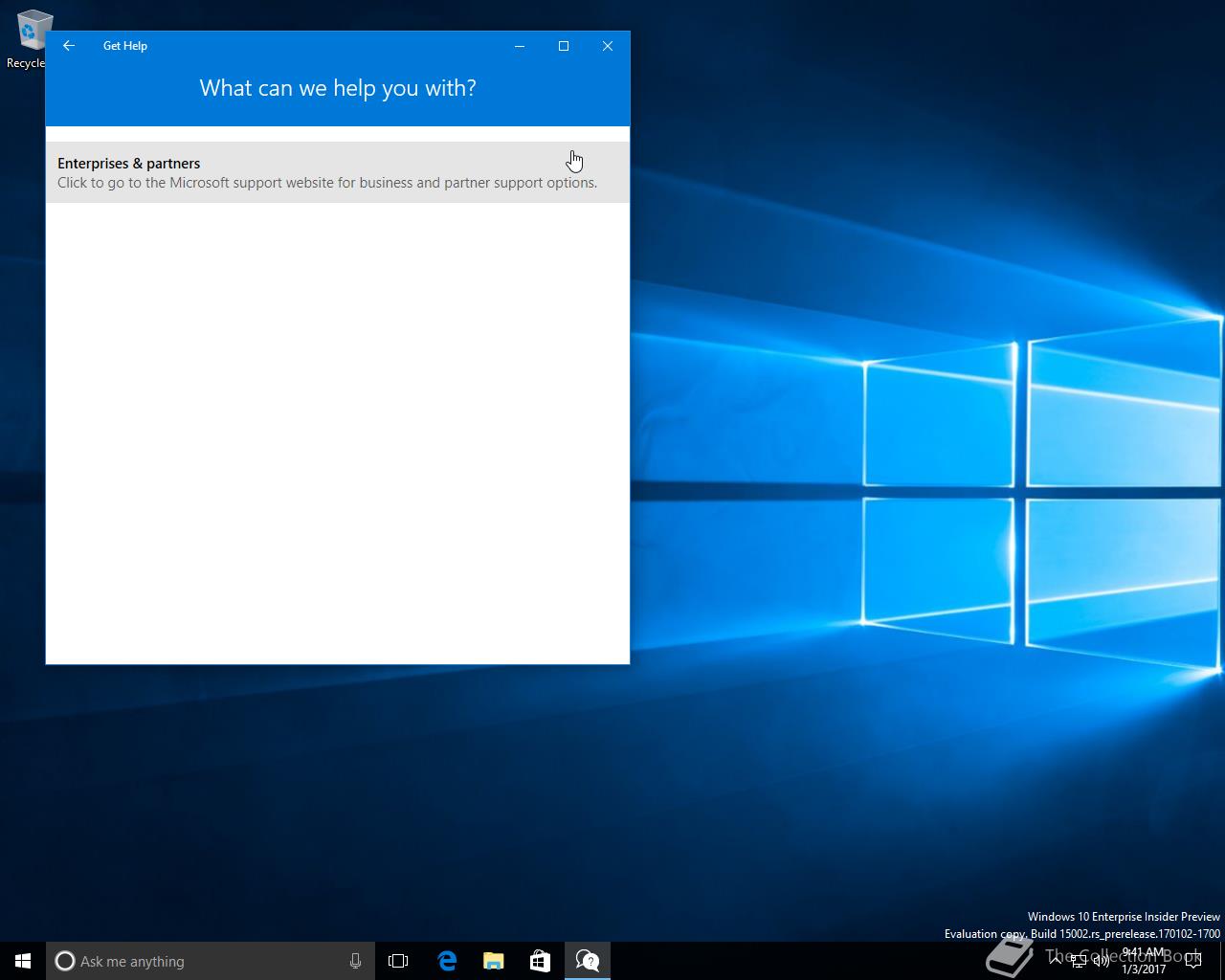Open the volume control tray icon

[1101, 961]
